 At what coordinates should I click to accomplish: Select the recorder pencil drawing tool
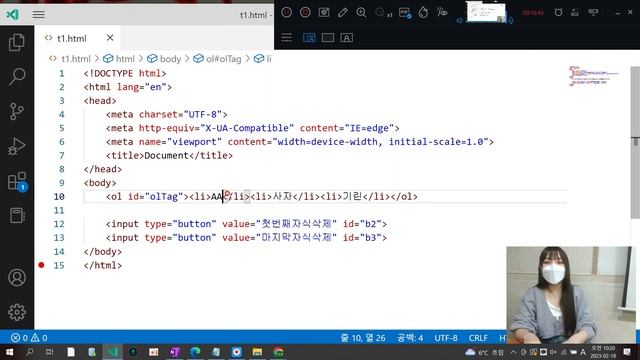pyautogui.click(x=343, y=13)
